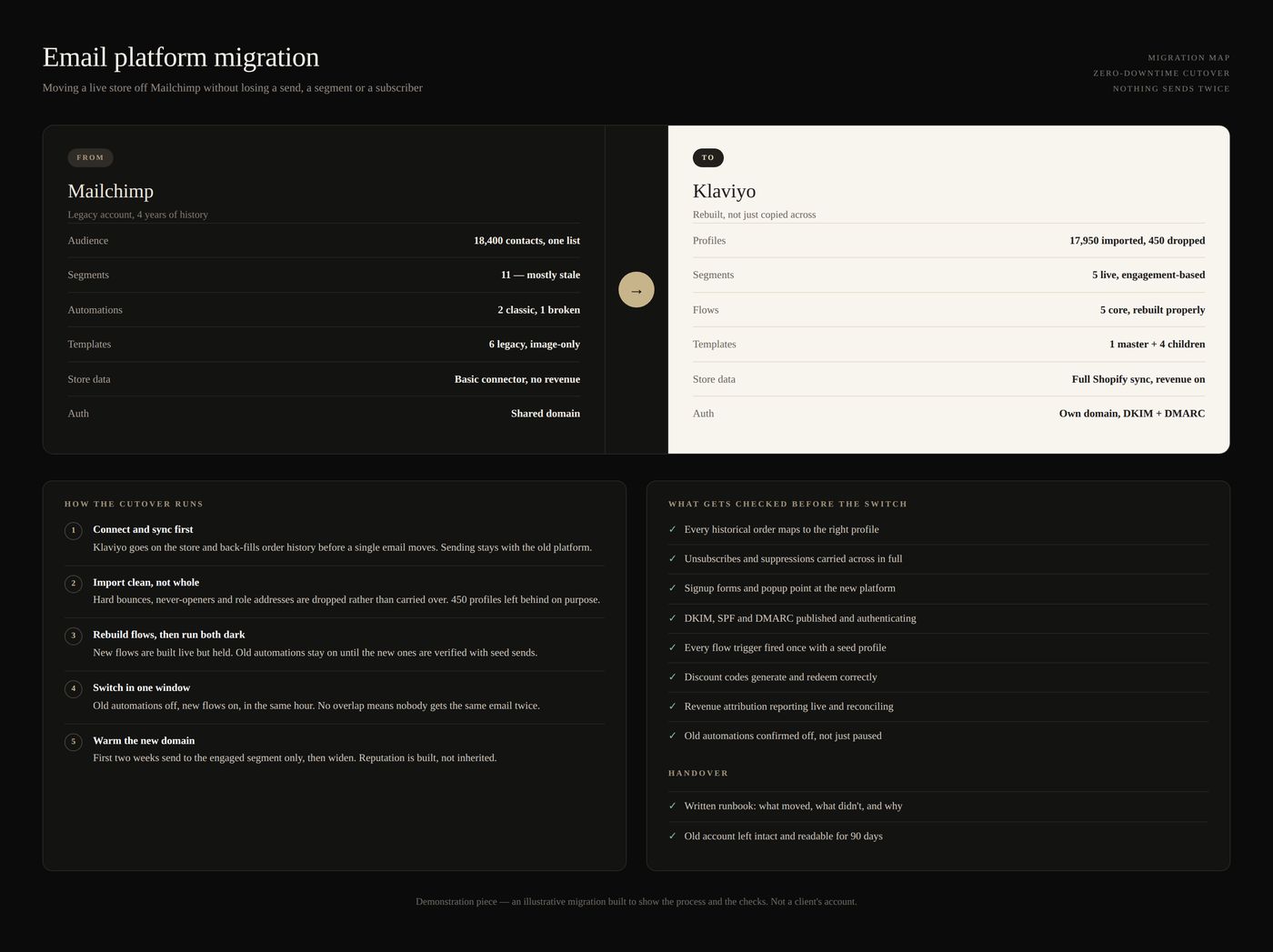Click checkmark beside Old automations confirmed off
The image size is (1273, 952).
click(673, 736)
